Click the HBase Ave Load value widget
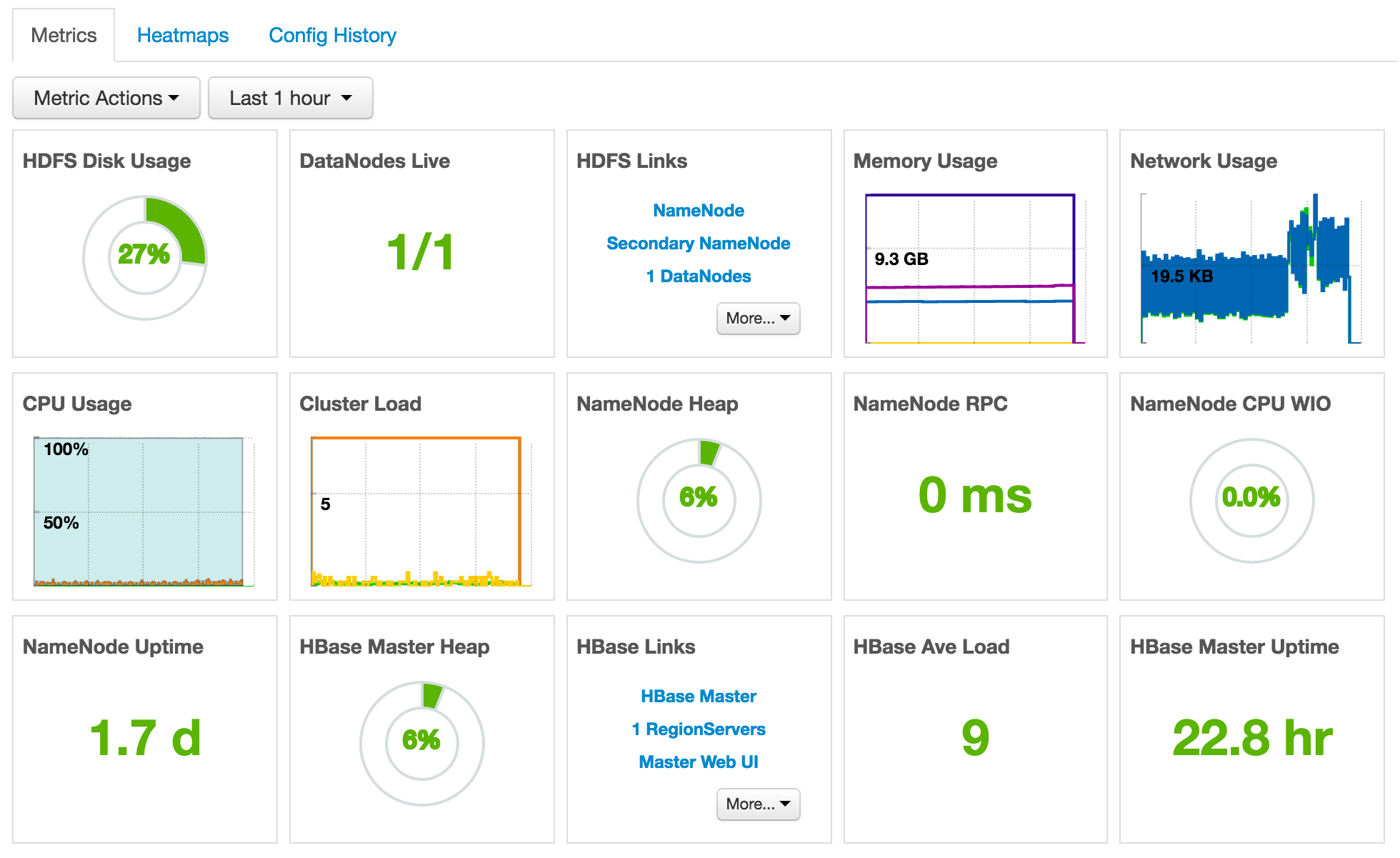The height and width of the screenshot is (858, 1400). (975, 738)
